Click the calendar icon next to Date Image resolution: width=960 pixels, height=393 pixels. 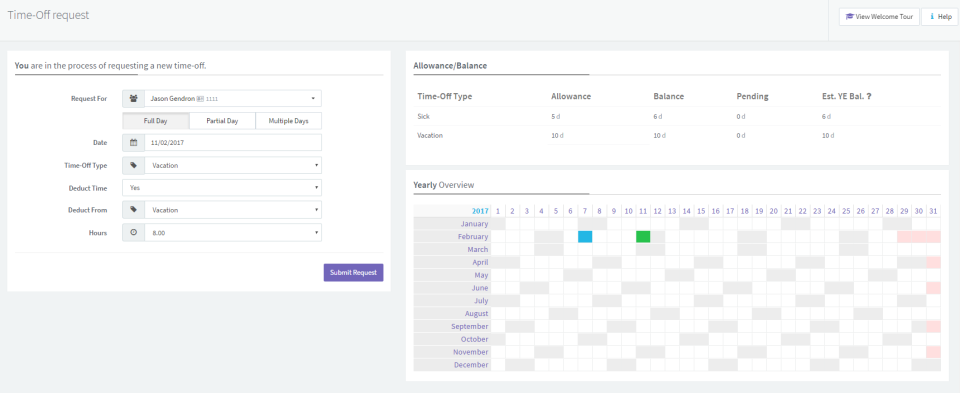[x=133, y=143]
